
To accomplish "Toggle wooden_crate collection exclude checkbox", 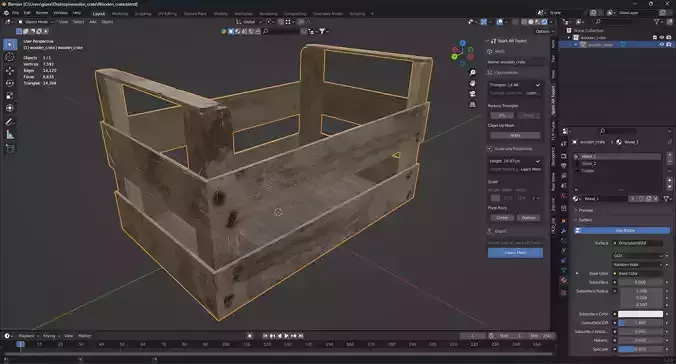I will [x=655, y=38].
